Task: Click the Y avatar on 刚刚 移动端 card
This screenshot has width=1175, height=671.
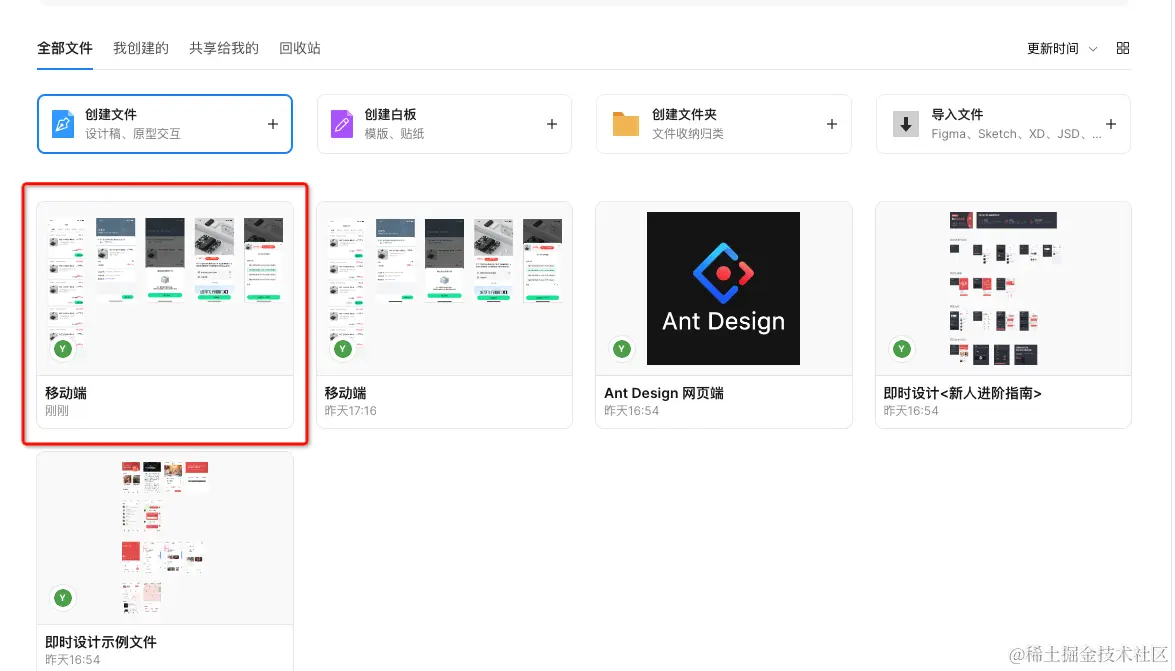Action: click(63, 349)
